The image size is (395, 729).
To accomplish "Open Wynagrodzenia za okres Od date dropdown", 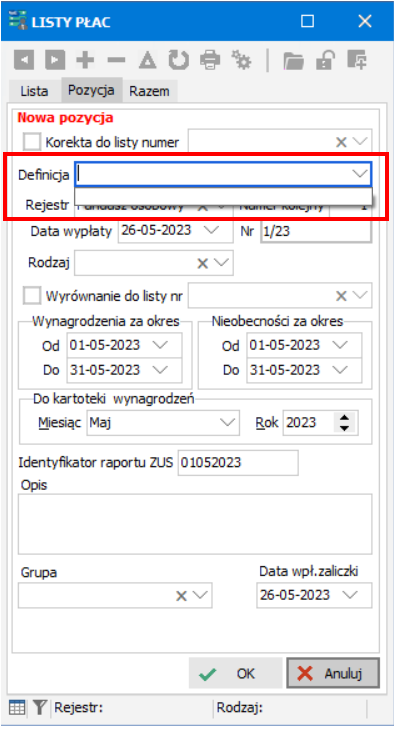I will pos(160,345).
